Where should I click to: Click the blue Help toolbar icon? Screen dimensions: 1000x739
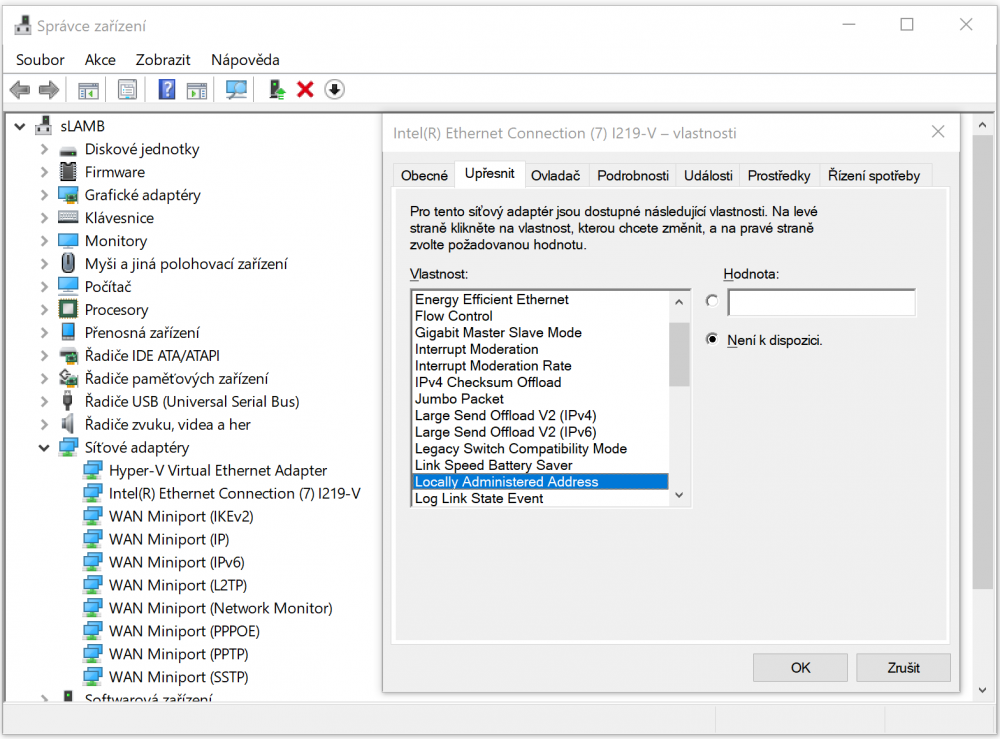click(x=166, y=90)
